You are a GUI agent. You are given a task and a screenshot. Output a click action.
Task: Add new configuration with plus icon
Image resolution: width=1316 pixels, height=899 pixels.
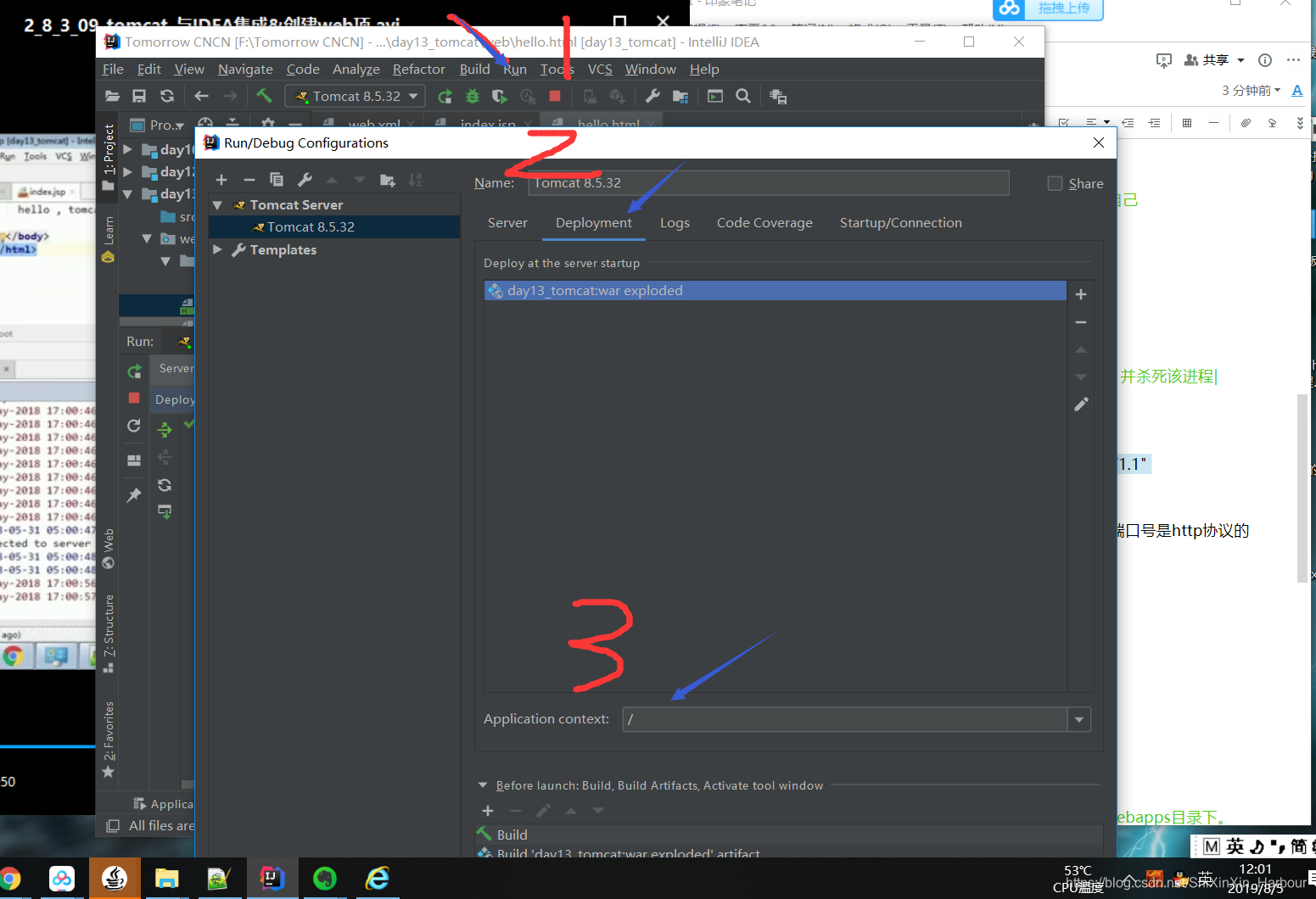point(221,180)
